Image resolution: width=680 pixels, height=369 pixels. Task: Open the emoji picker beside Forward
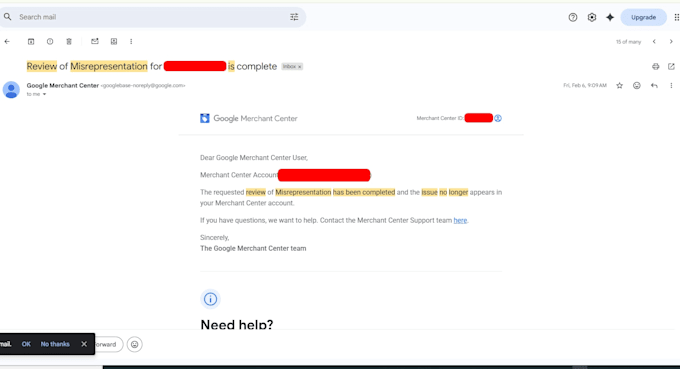pyautogui.click(x=134, y=344)
